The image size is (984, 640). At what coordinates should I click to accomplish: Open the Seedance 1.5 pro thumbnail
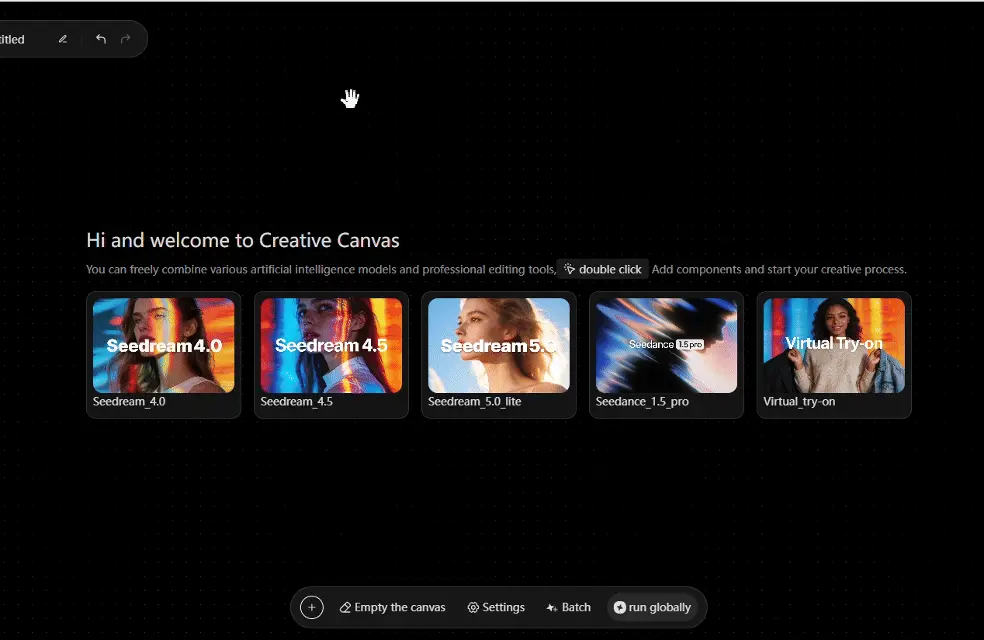666,346
